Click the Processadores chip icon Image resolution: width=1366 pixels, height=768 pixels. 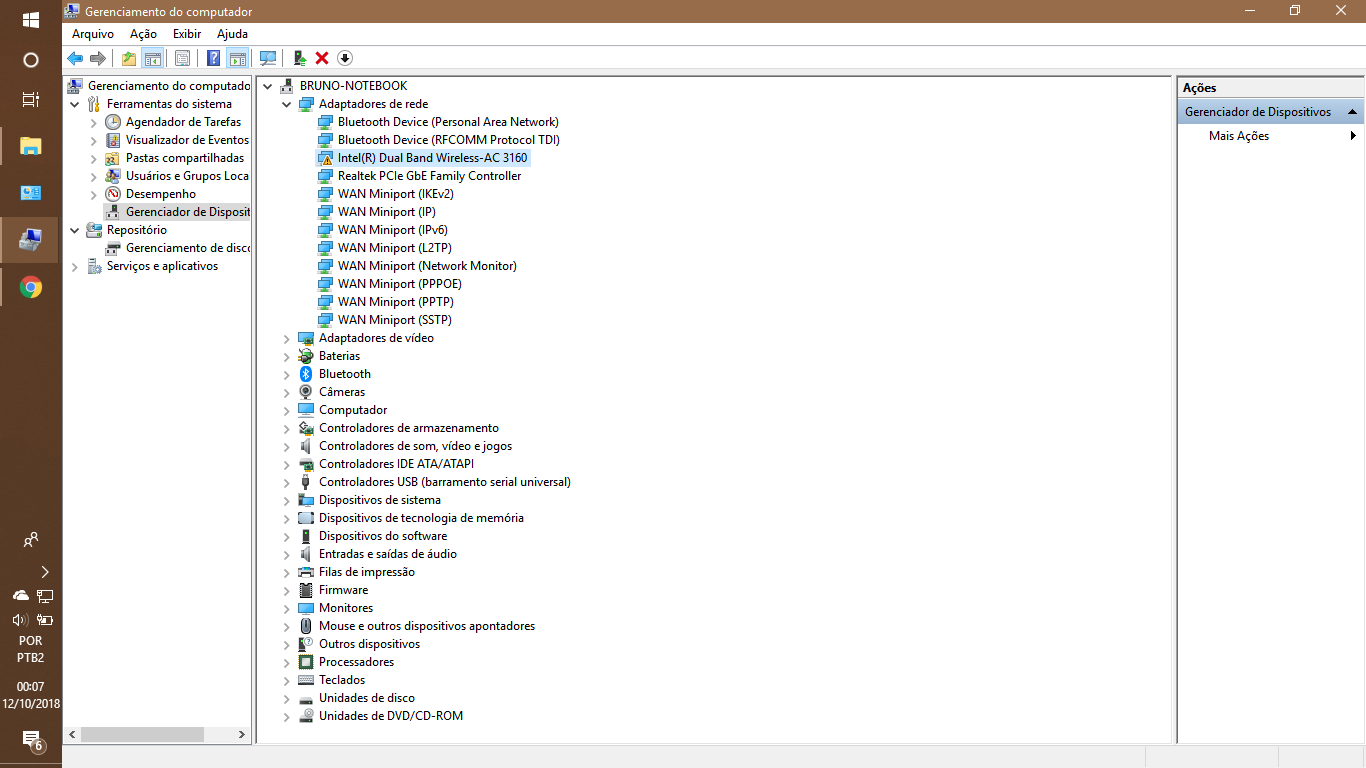tap(306, 662)
